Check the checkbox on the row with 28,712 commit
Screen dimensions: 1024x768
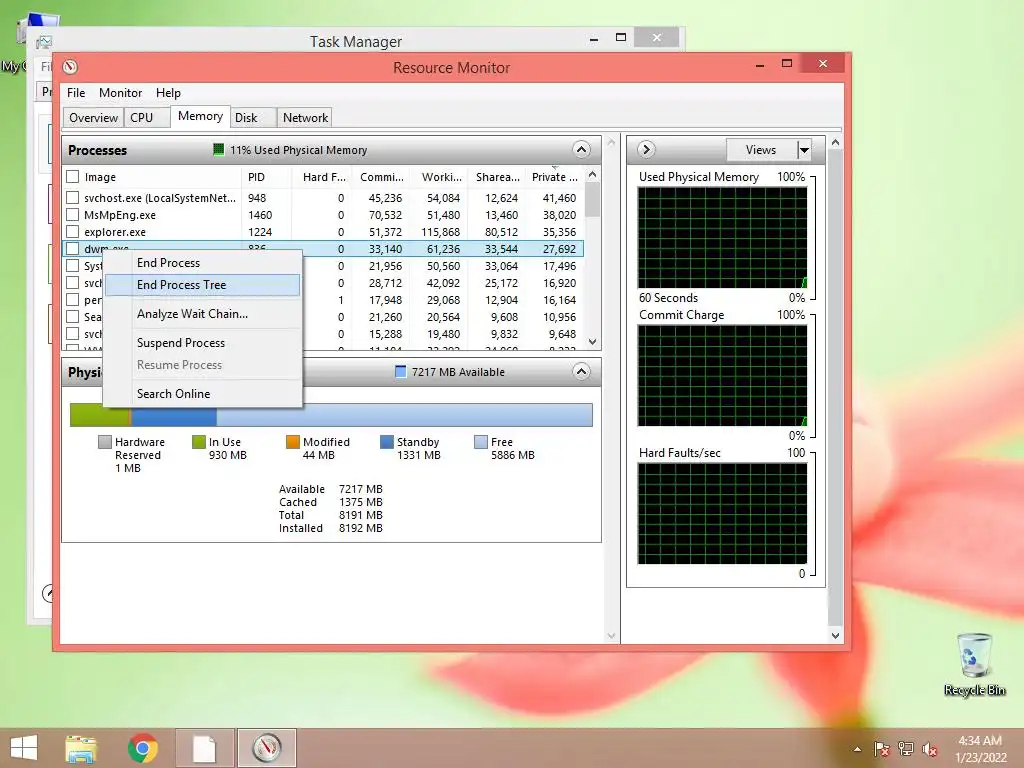72,282
